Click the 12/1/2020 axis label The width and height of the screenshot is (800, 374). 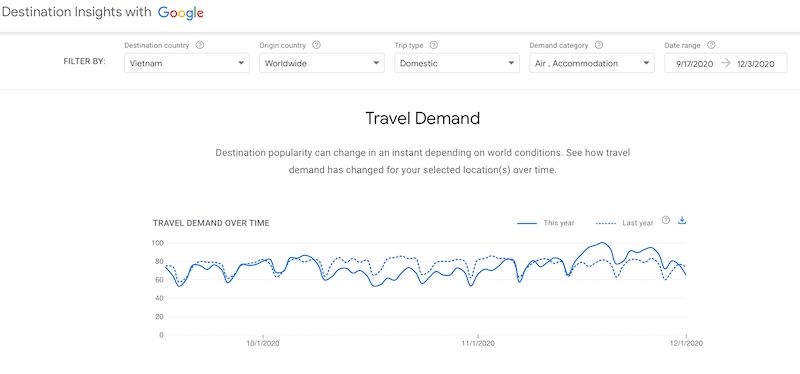click(686, 343)
